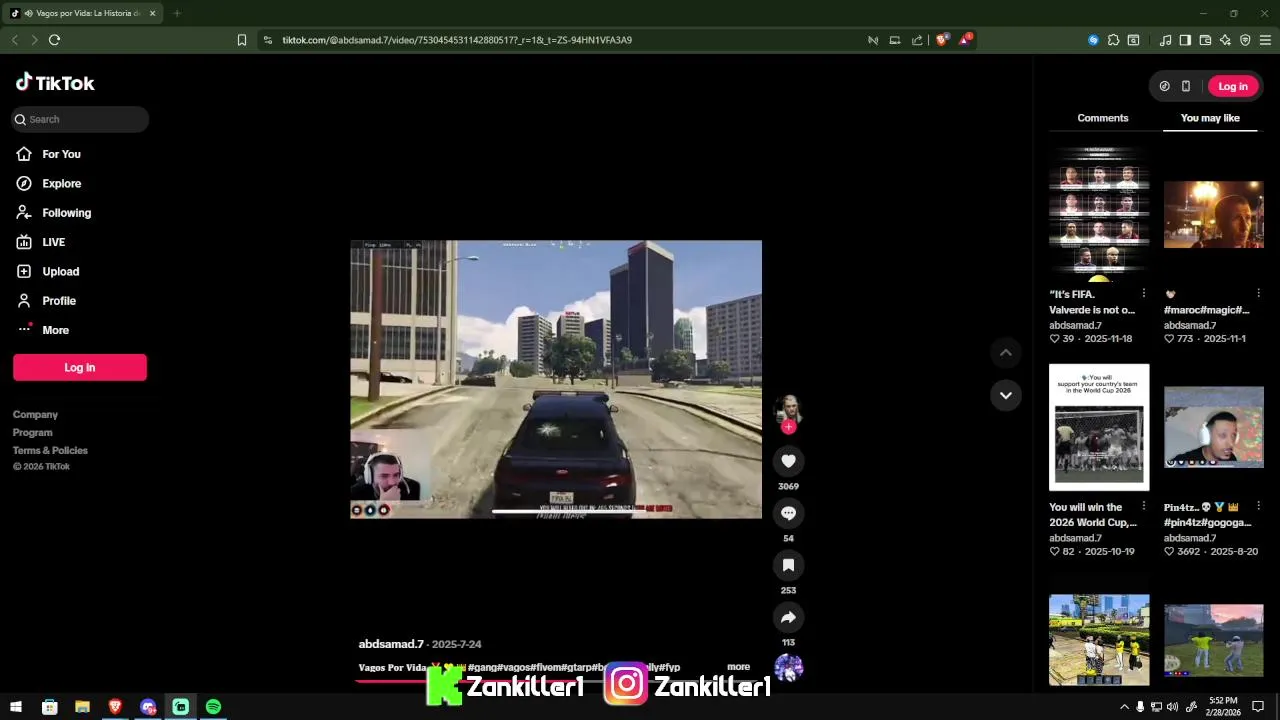
Task: Open the Brave Wallet icon
Action: 1205,40
